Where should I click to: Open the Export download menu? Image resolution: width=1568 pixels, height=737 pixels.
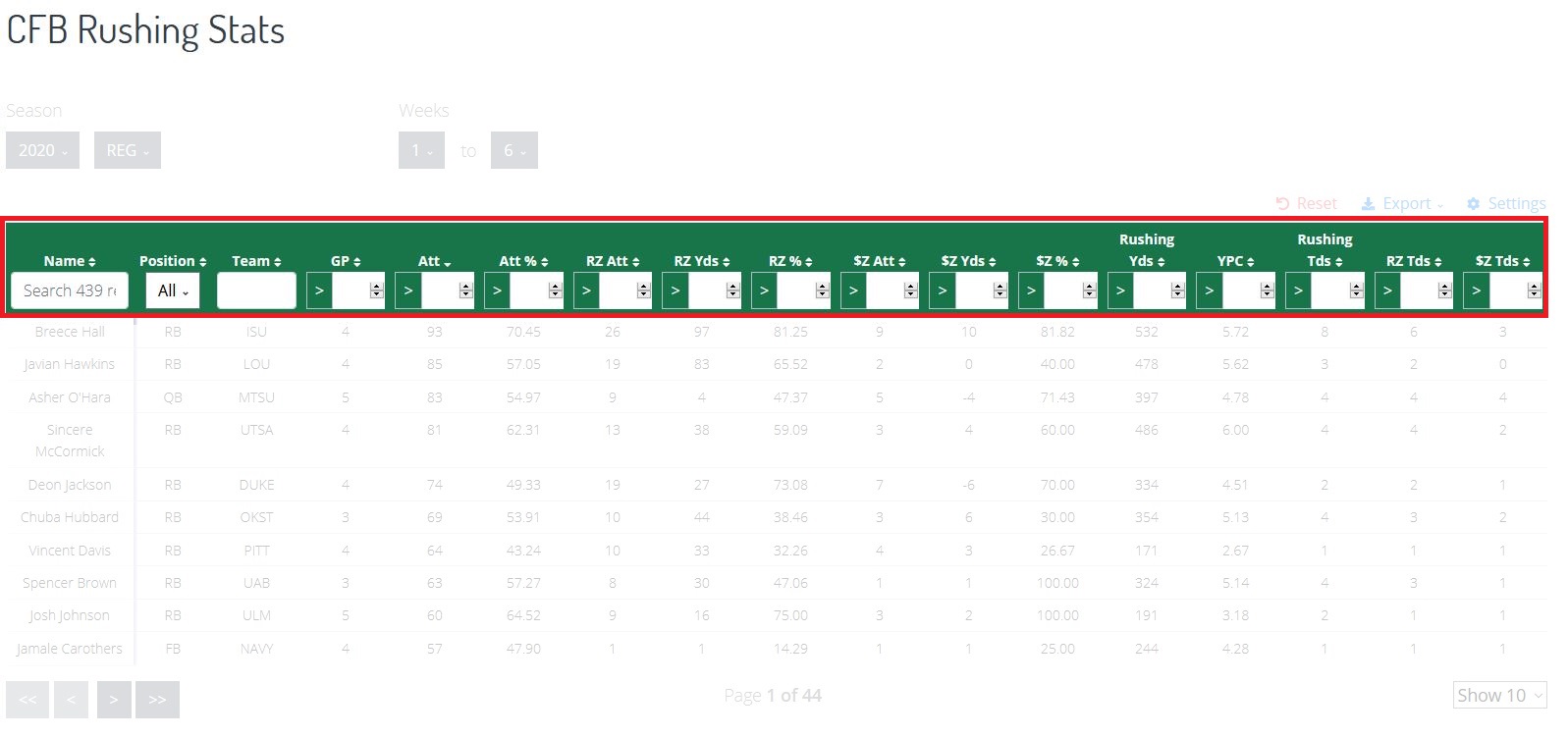1402,203
